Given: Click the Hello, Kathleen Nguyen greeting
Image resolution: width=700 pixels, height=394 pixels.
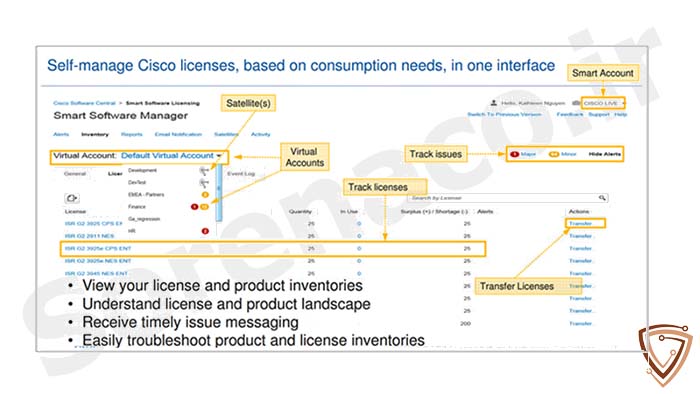Looking at the screenshot, I should coord(533,103).
